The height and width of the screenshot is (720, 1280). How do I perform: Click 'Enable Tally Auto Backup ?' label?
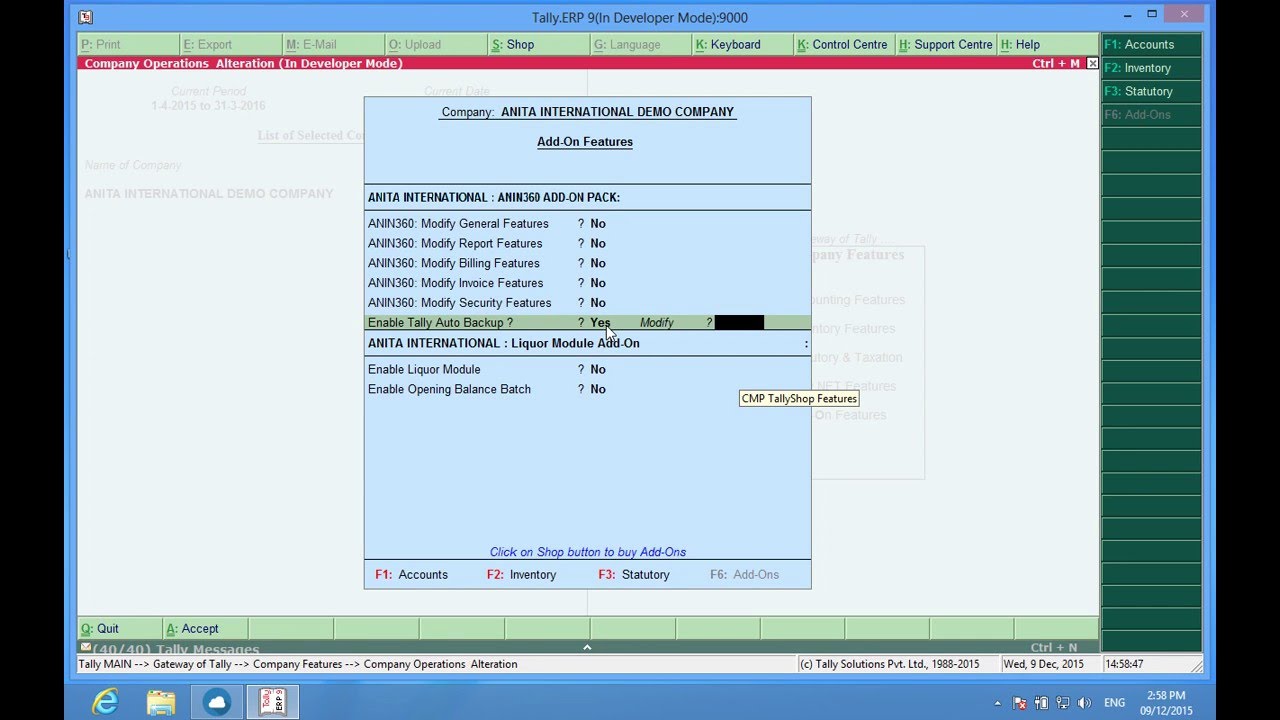tap(440, 323)
